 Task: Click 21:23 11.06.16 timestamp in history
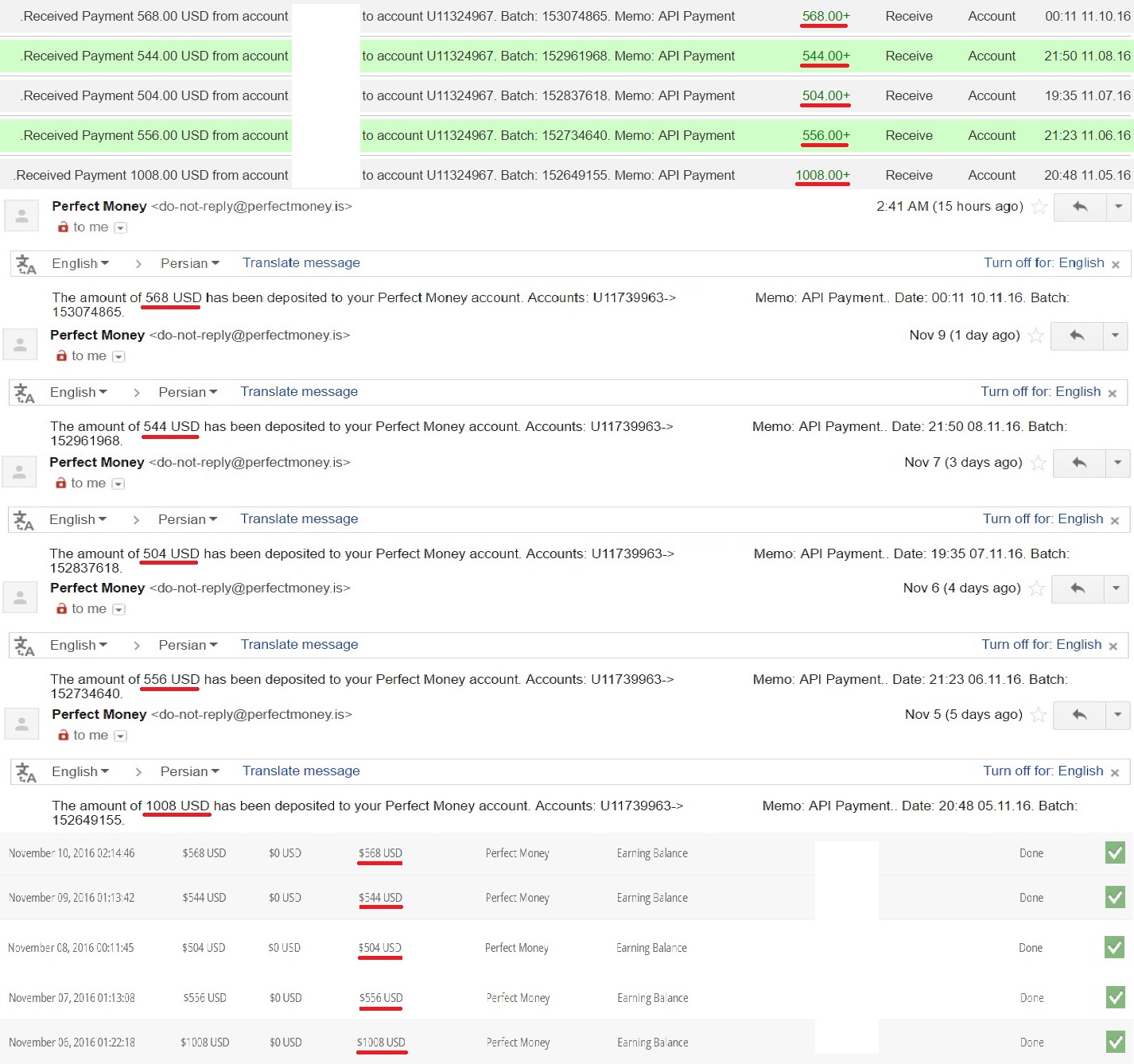[x=1087, y=135]
